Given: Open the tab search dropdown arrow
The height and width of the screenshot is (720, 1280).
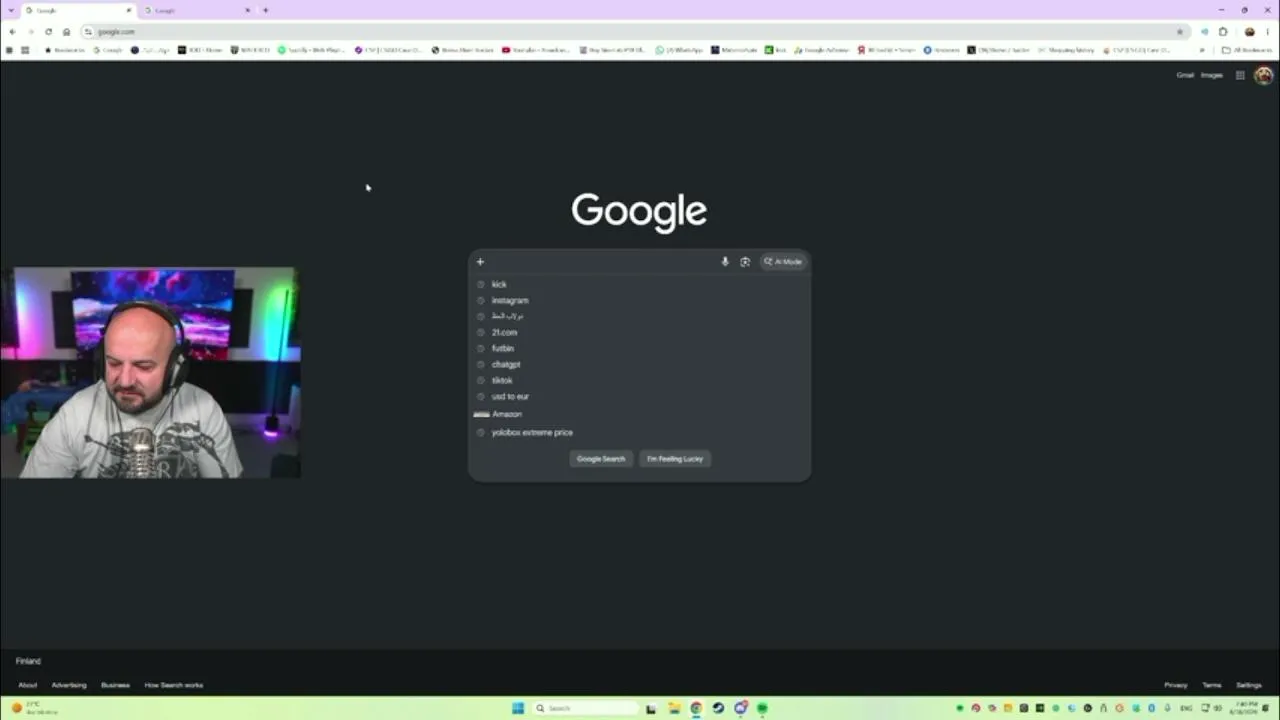Looking at the screenshot, I should [10, 10].
